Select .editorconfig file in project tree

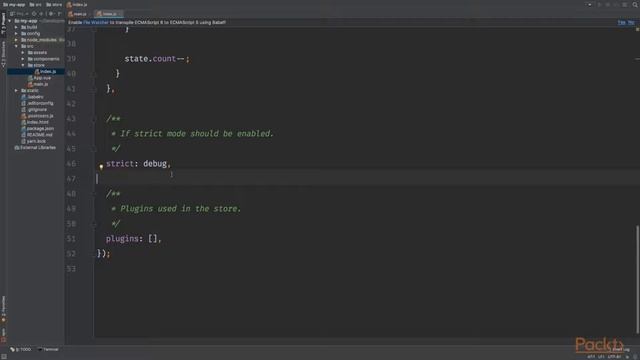pos(37,103)
